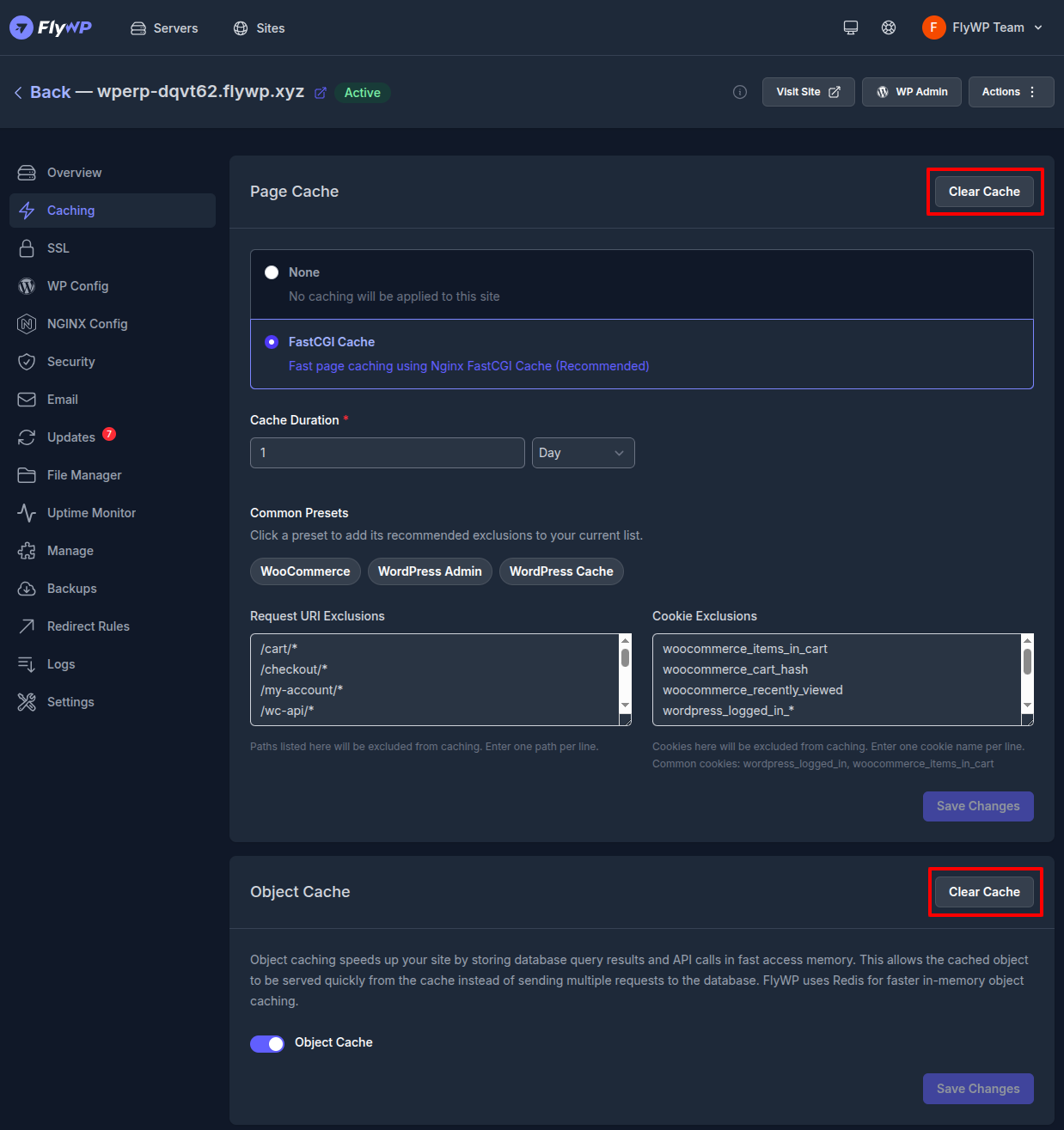Click the woocommerce_cart_hash cookie line
This screenshot has width=1064, height=1130.
pyautogui.click(x=735, y=669)
